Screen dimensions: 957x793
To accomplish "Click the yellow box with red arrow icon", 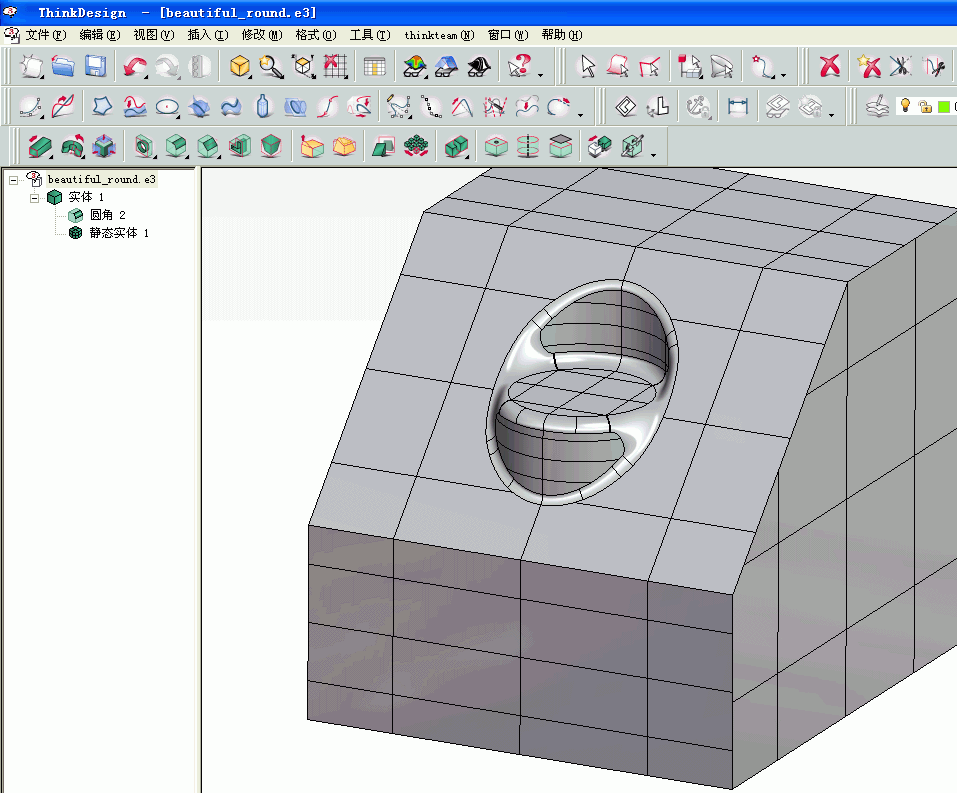I will pos(312,147).
